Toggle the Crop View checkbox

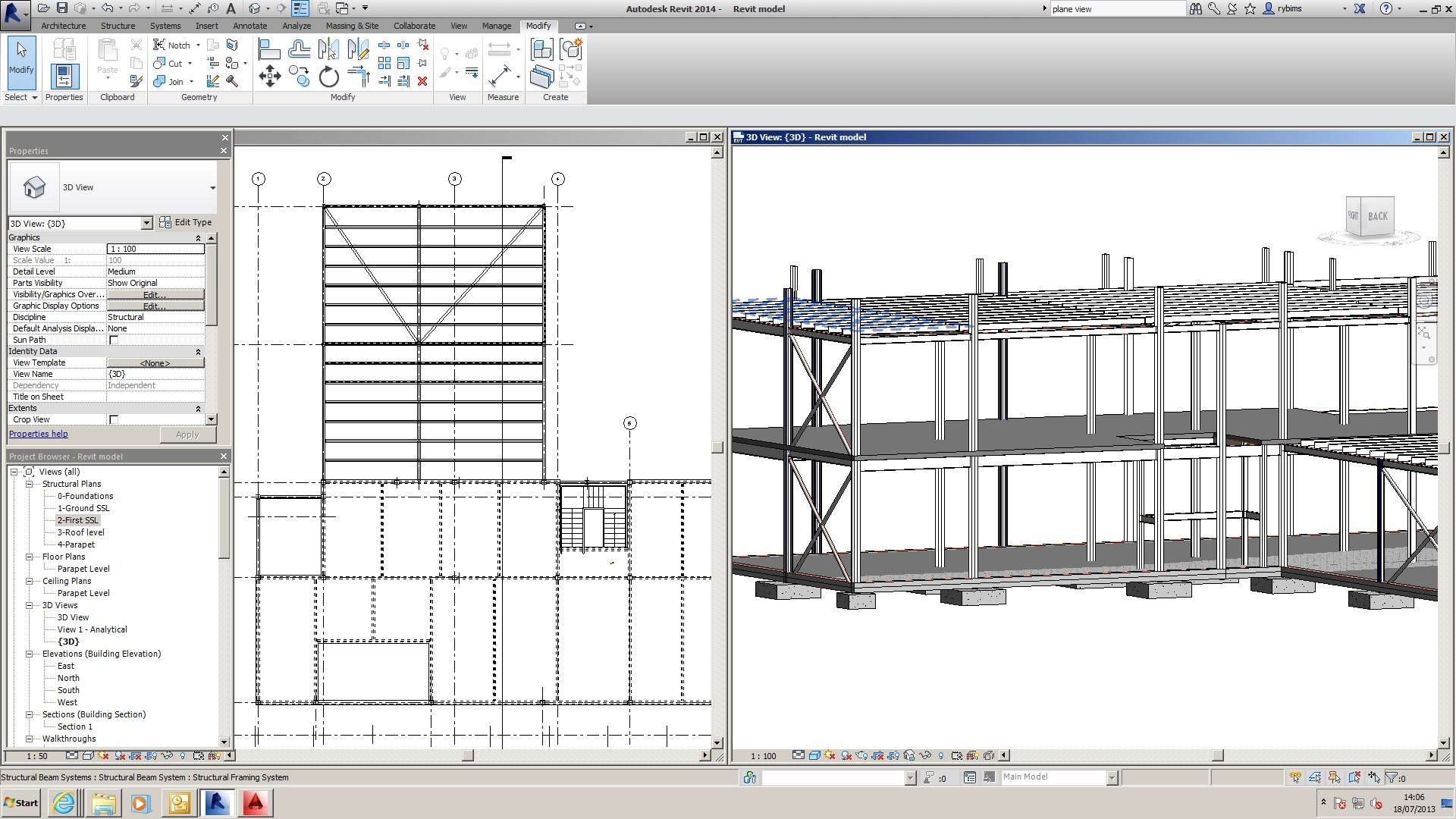coord(114,419)
